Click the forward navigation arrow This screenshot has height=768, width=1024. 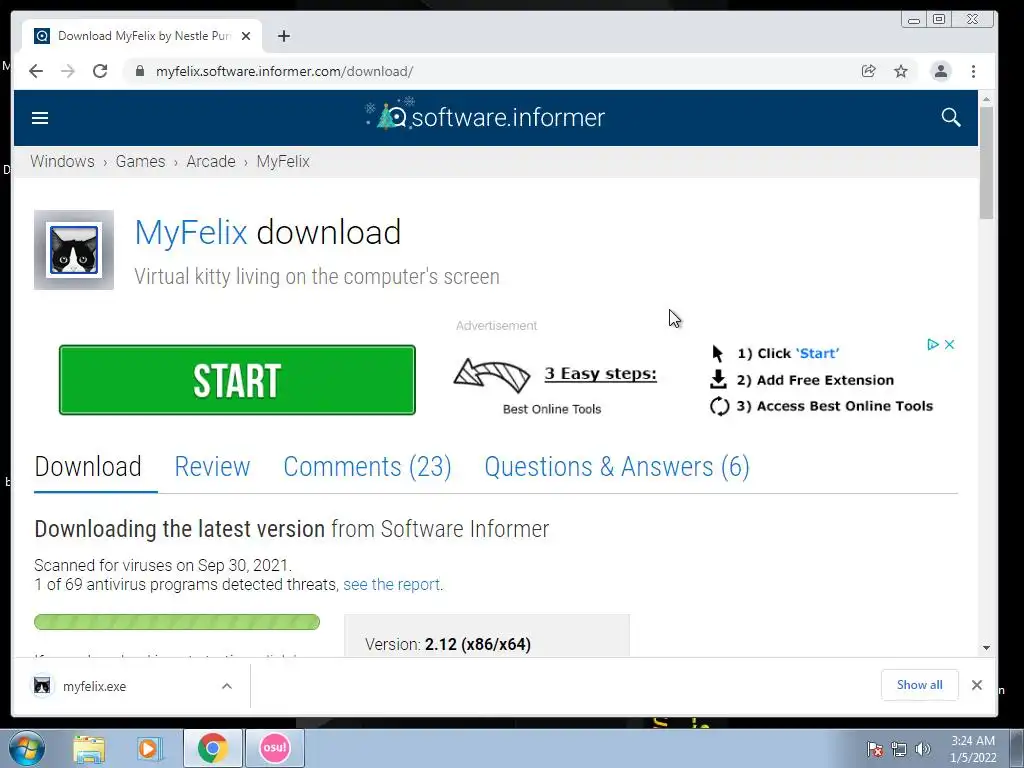click(68, 71)
